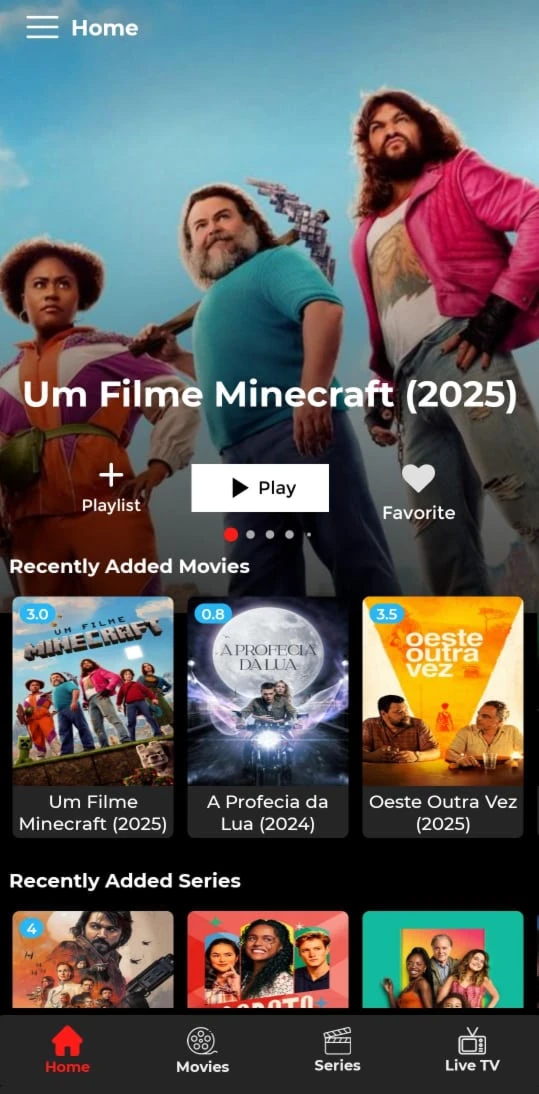Select the first red carousel dot

coord(231,534)
